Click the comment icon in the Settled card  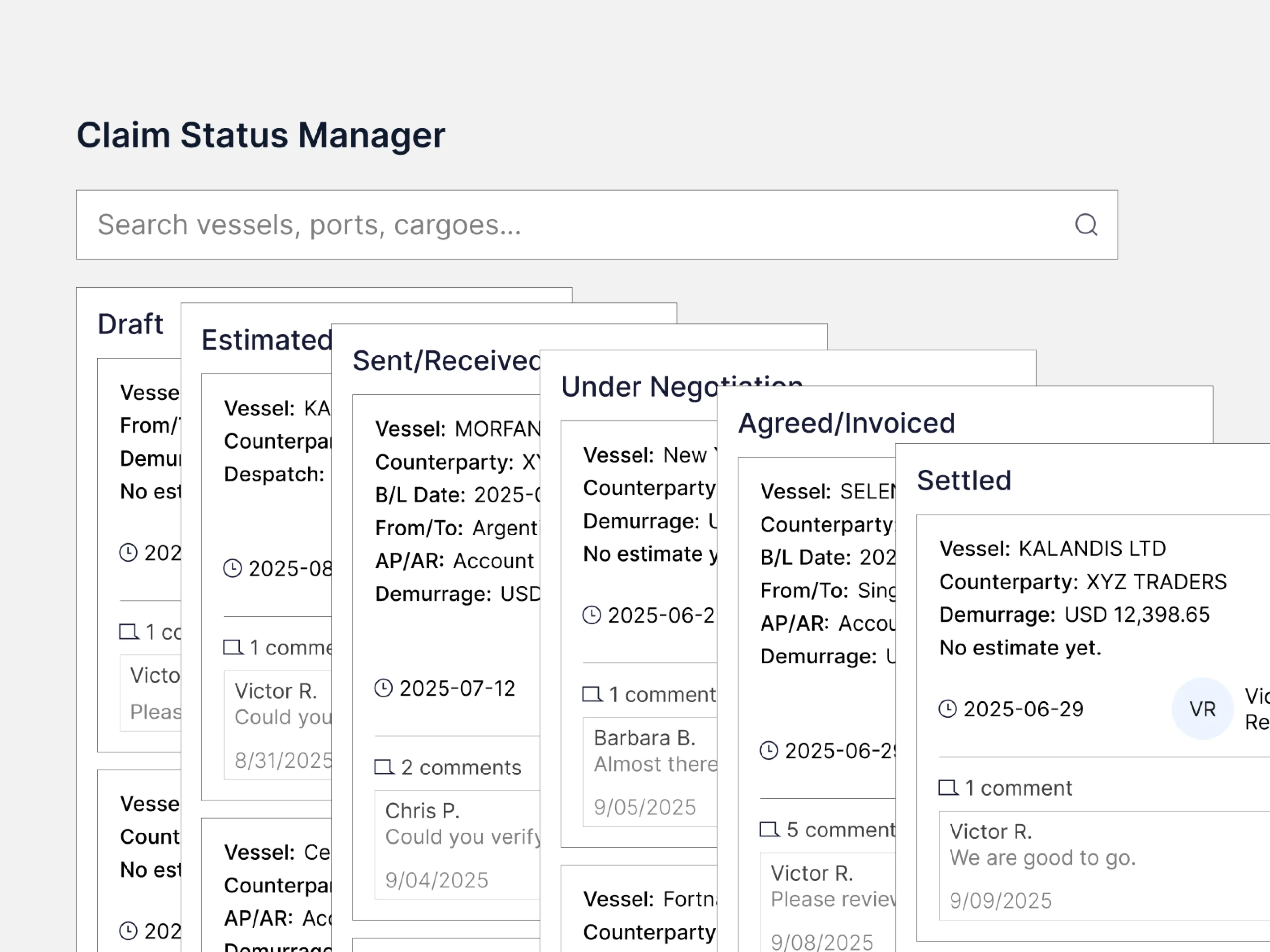coord(948,788)
